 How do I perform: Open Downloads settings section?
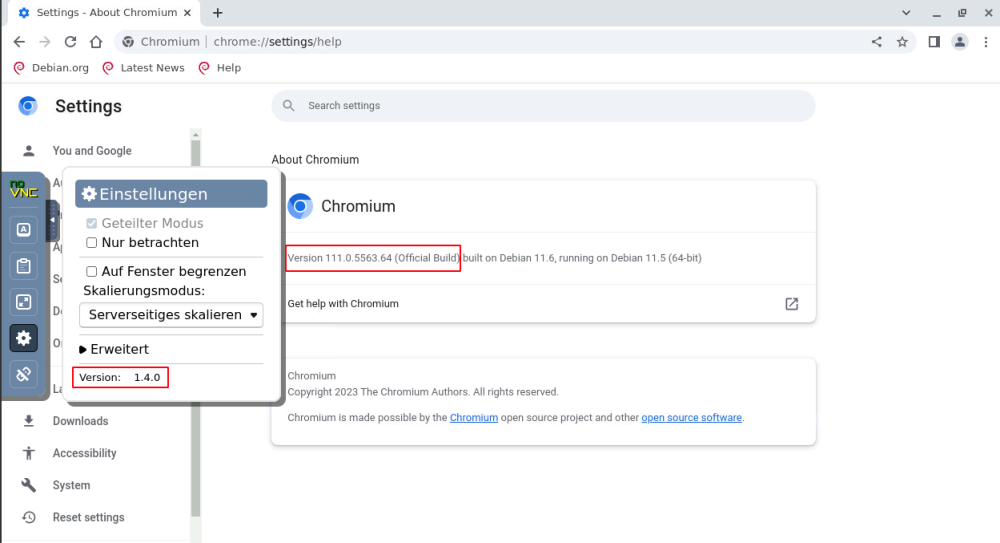click(80, 421)
